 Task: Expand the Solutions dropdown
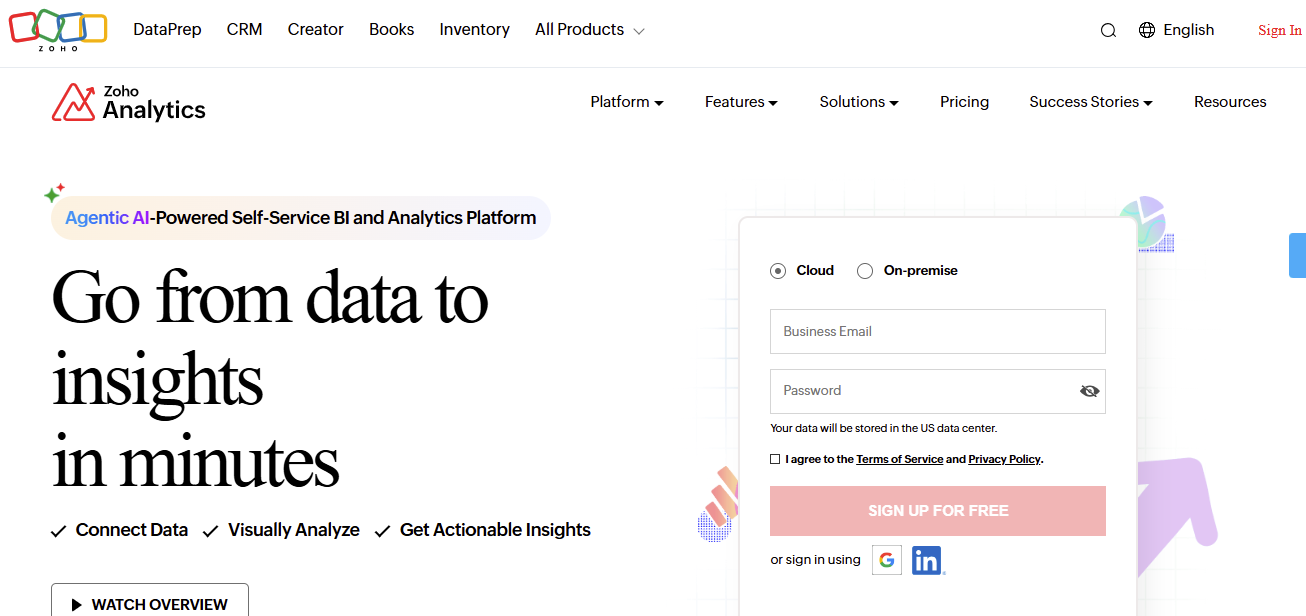(858, 101)
